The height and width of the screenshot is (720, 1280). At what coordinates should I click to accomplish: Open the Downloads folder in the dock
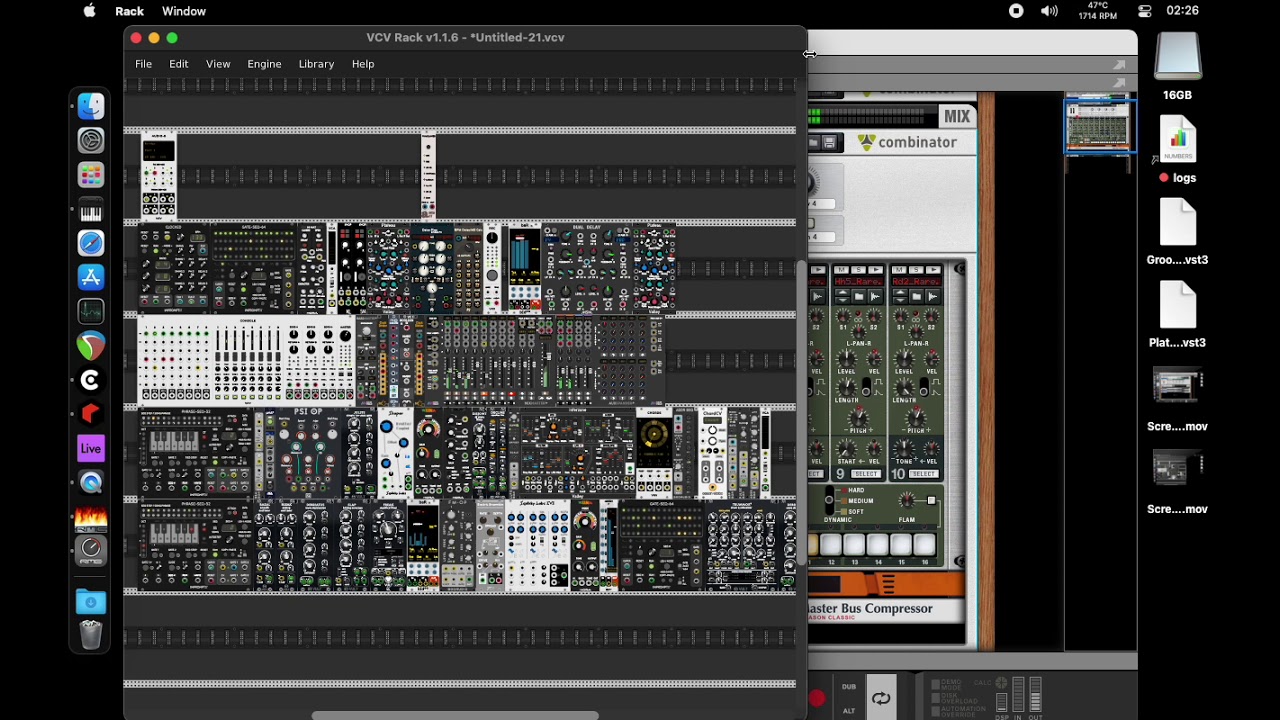coord(91,602)
